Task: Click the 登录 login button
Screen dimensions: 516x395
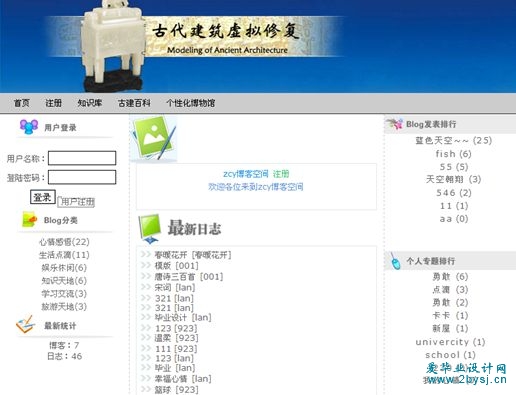Action: tap(43, 197)
